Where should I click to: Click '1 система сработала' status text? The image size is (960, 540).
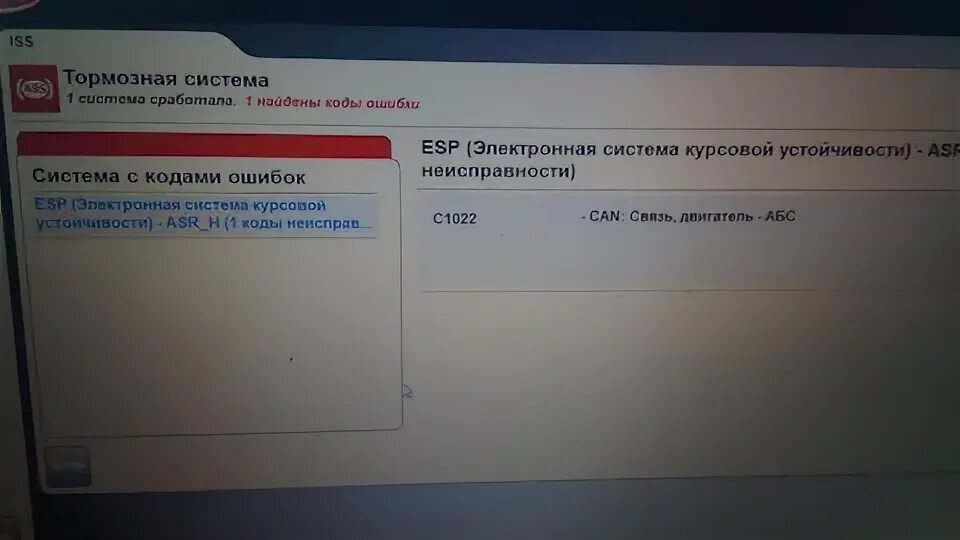click(x=150, y=99)
